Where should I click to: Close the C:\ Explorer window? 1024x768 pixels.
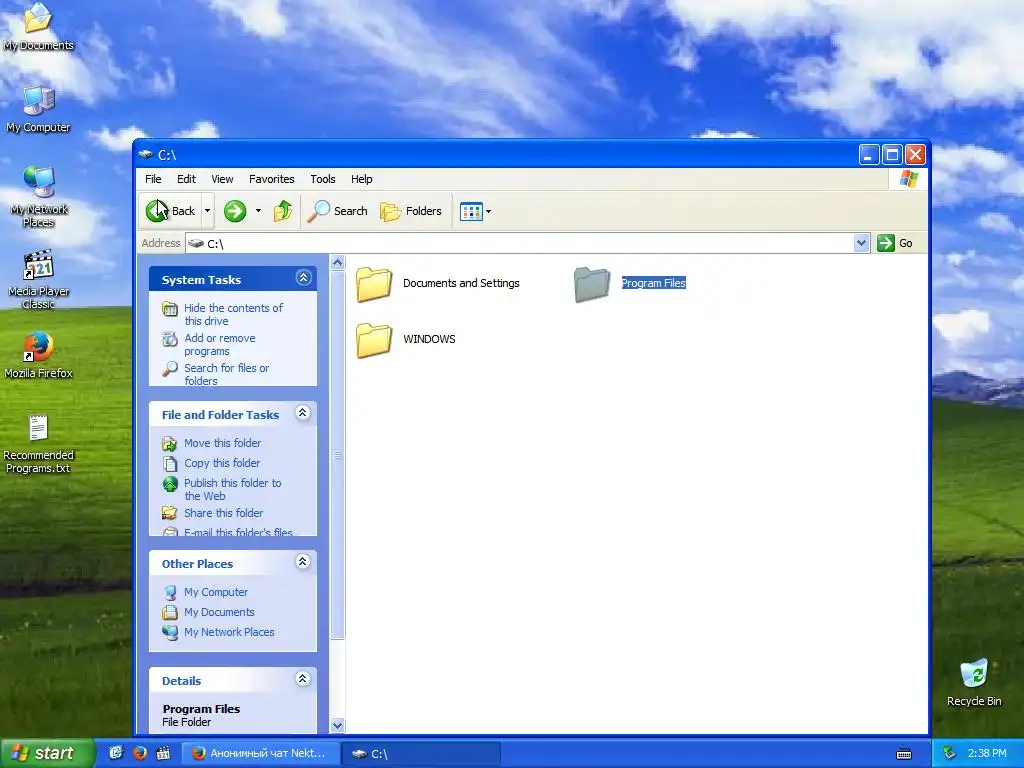[916, 155]
